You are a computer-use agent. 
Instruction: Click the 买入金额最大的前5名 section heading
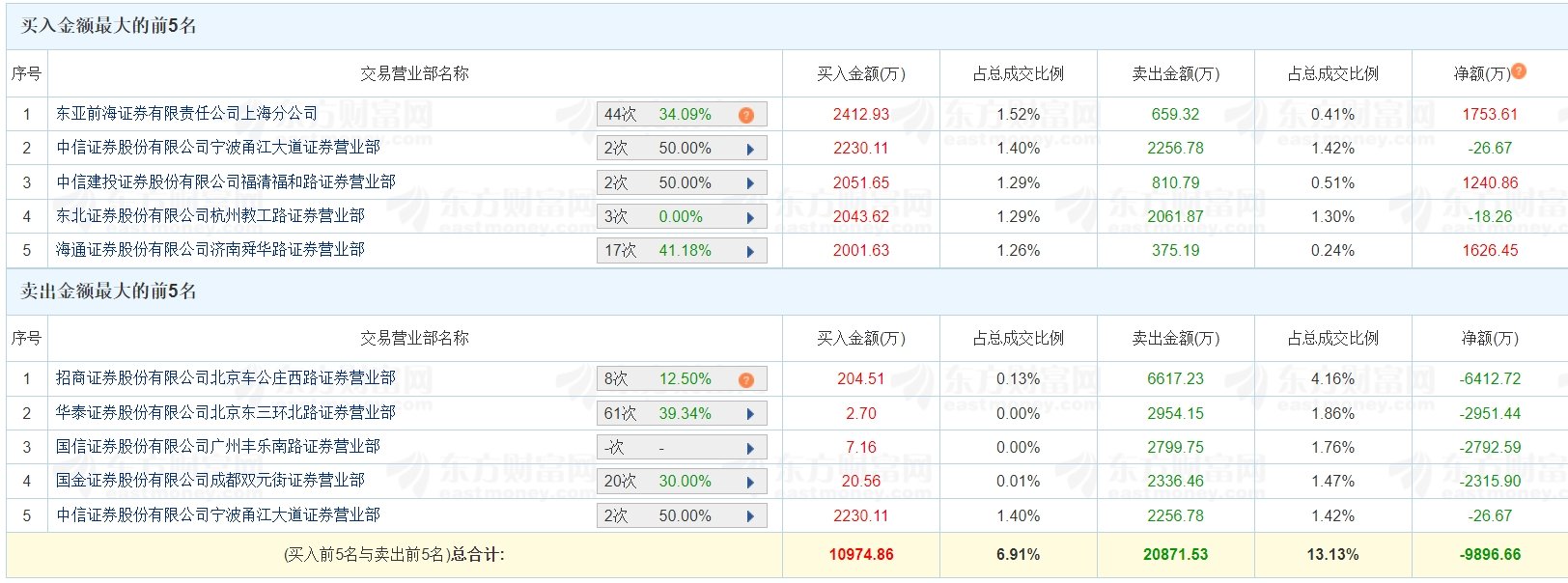click(x=108, y=26)
